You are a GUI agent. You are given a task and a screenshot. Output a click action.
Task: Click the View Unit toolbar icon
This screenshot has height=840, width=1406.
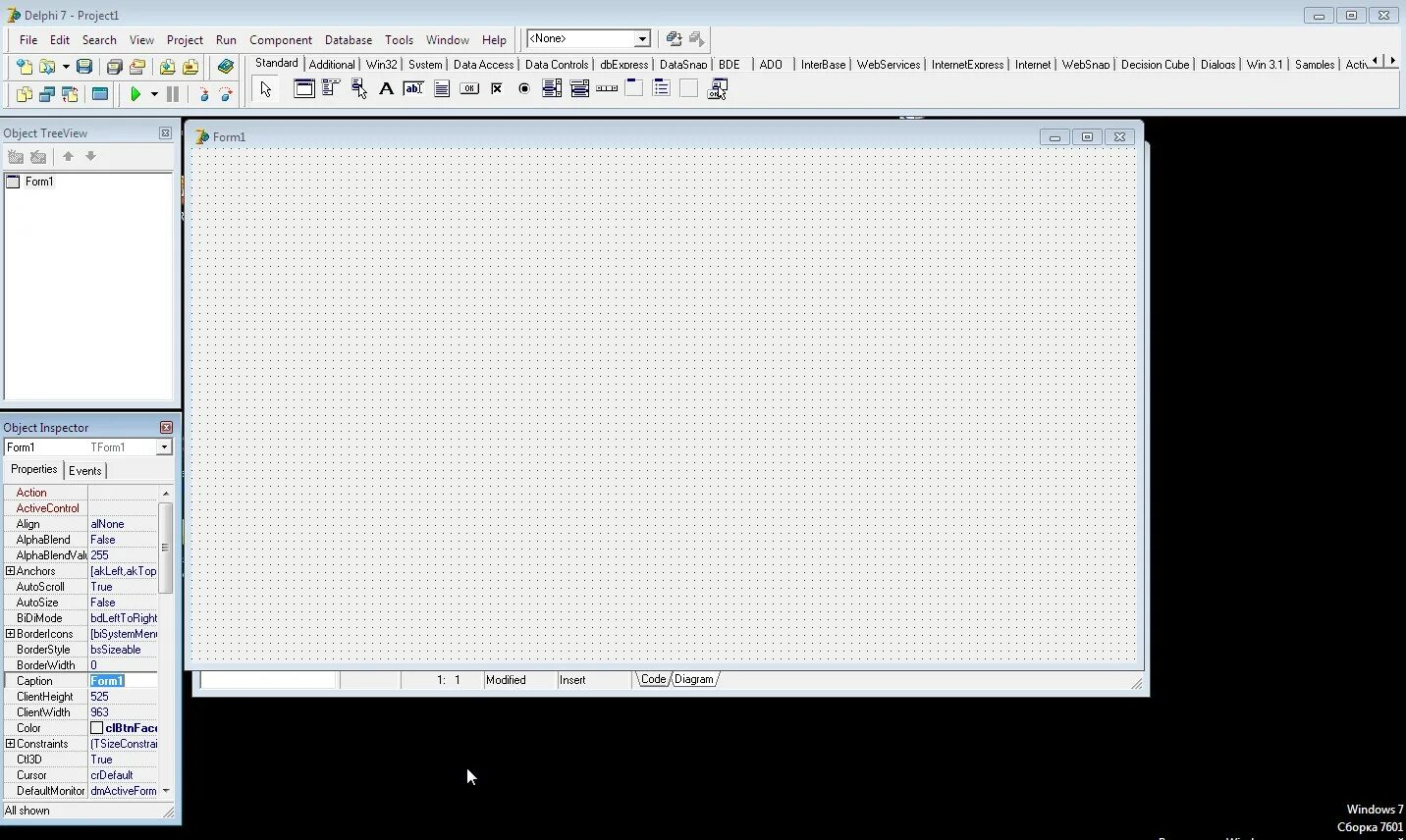(24, 94)
